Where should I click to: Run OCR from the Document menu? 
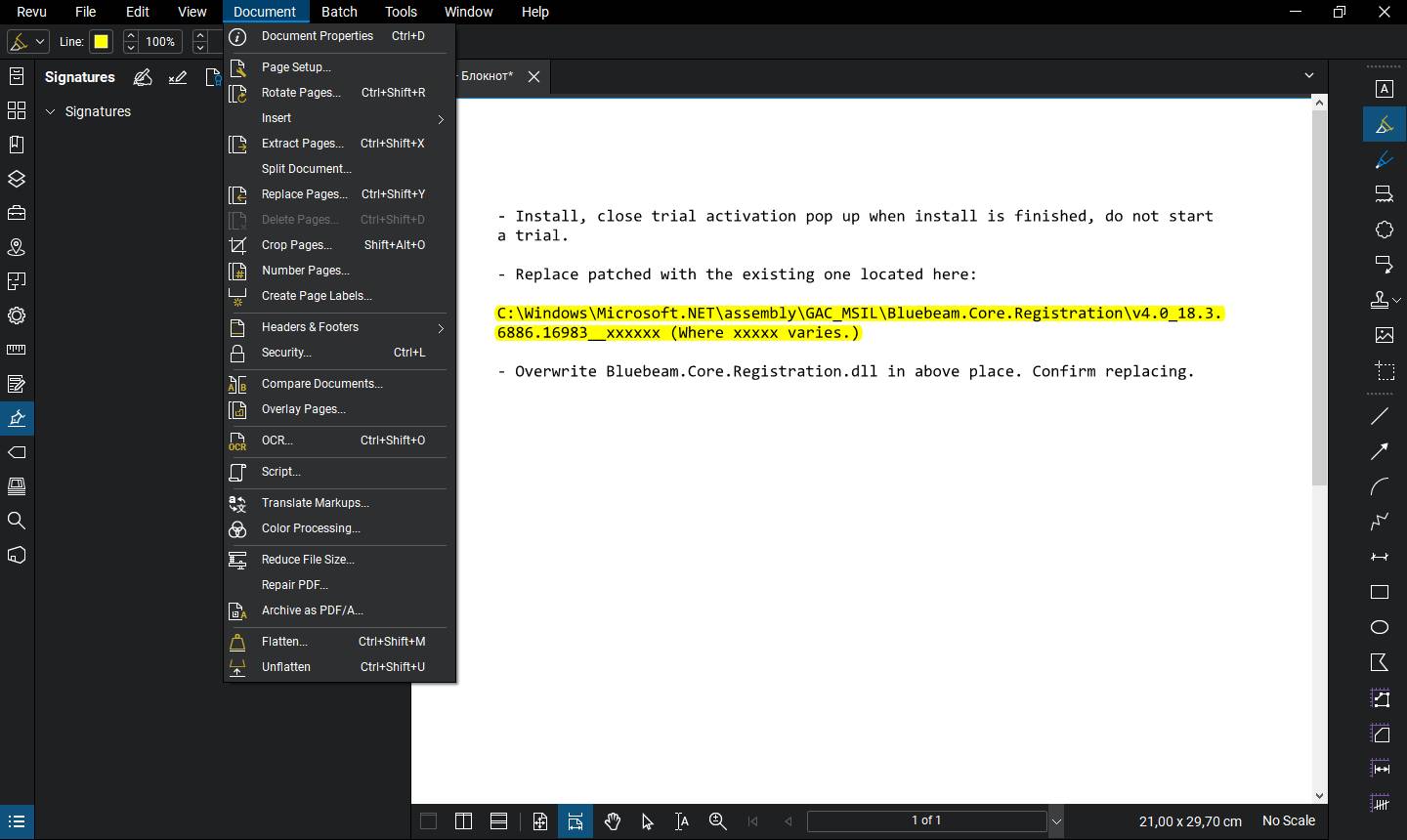[339, 441]
